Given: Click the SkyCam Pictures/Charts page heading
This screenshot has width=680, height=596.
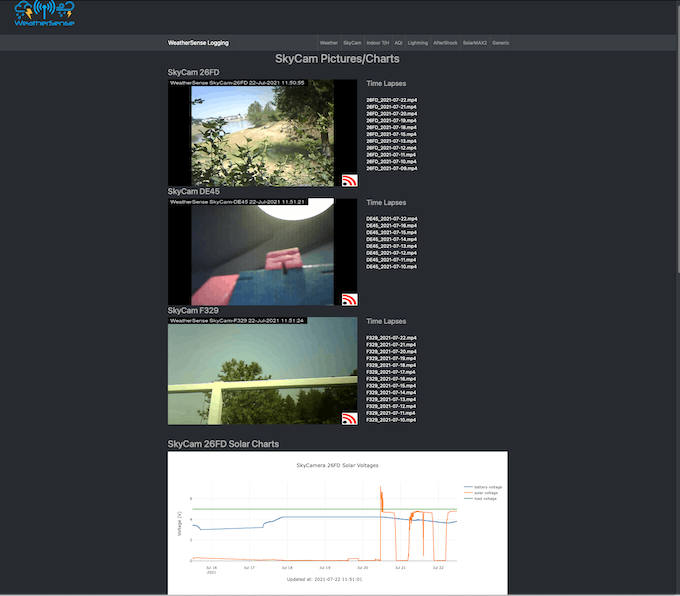Looking at the screenshot, I should pos(337,59).
